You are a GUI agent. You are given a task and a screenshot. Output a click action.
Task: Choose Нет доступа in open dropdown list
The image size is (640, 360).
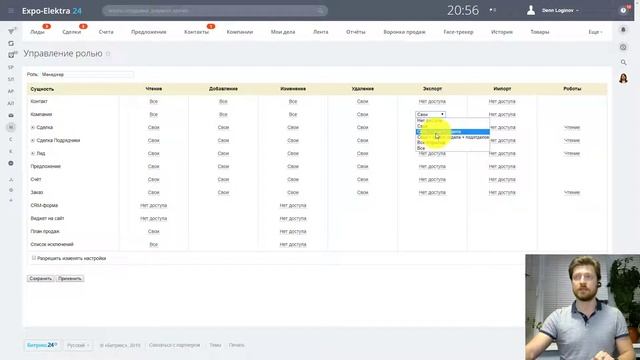click(452, 120)
